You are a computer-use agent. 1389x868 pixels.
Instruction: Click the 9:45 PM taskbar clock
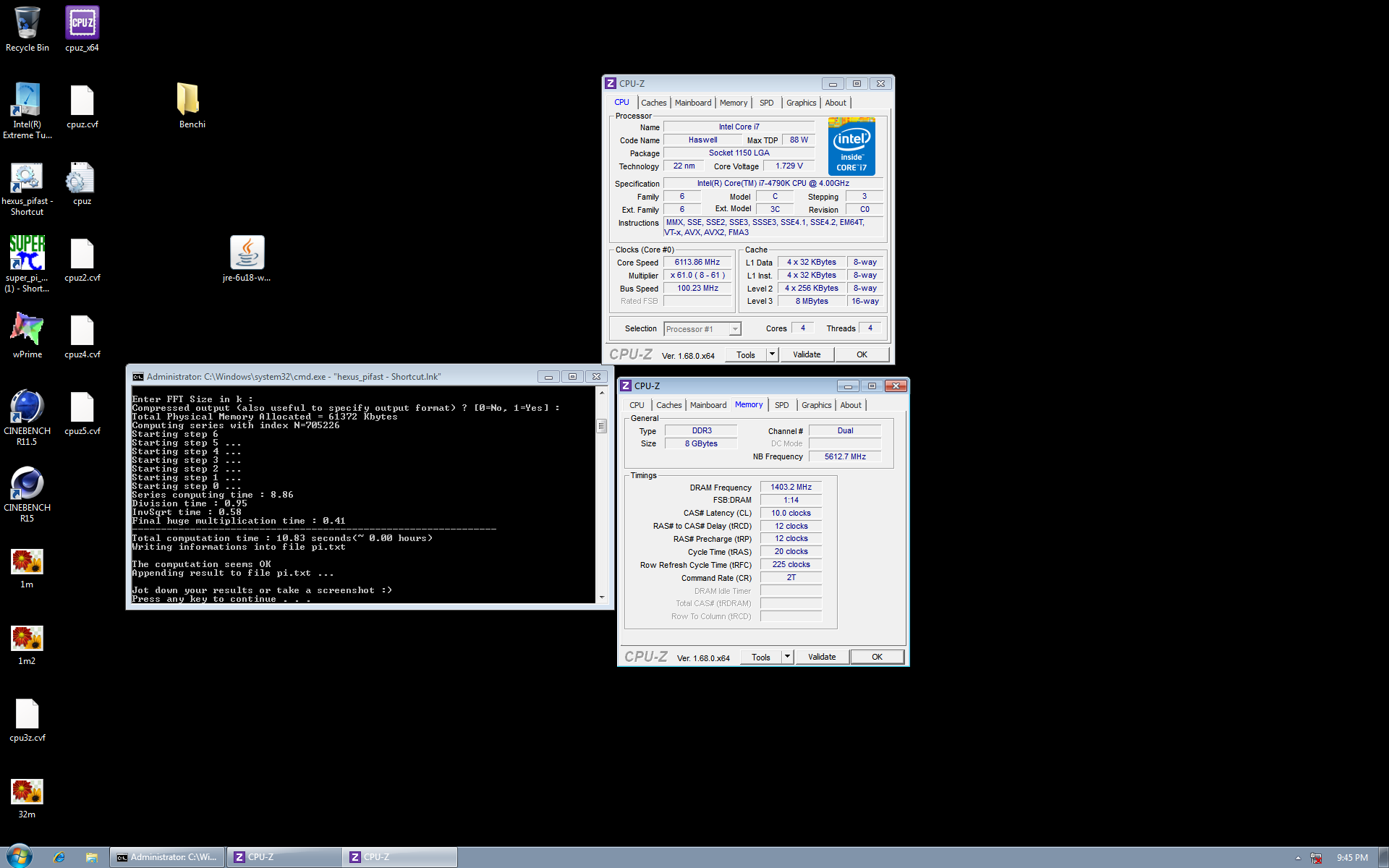point(1352,858)
